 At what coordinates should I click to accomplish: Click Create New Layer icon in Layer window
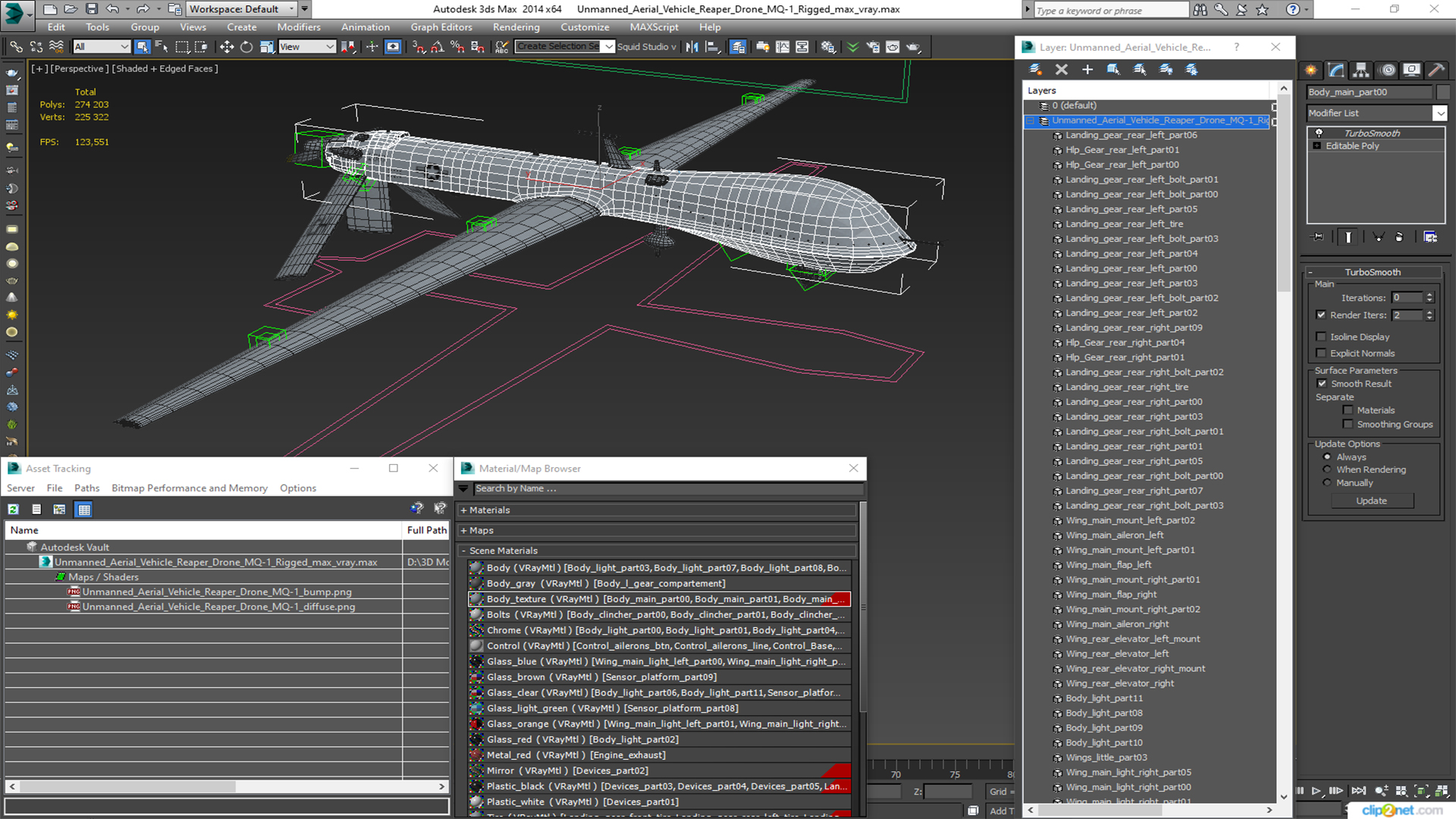coord(1035,69)
